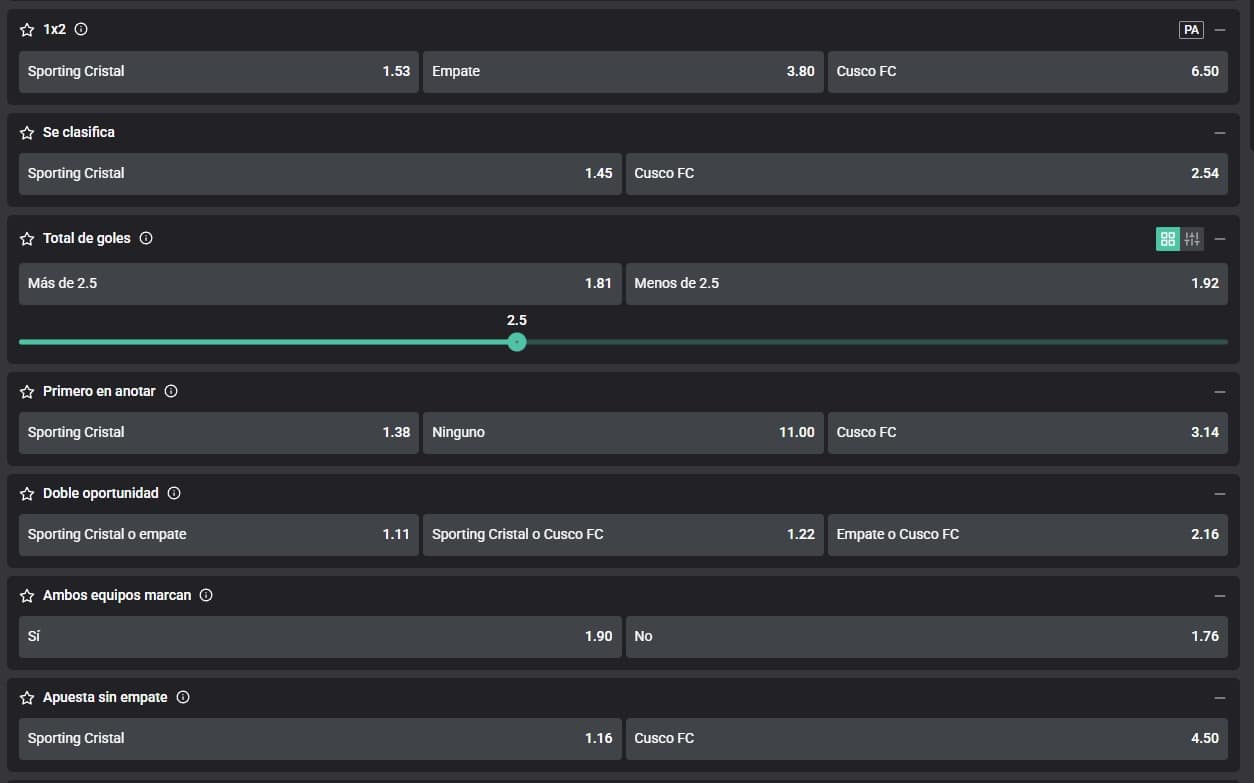The width and height of the screenshot is (1254, 783).
Task: Select No for Ambos equipos marcan
Action: coord(926,637)
